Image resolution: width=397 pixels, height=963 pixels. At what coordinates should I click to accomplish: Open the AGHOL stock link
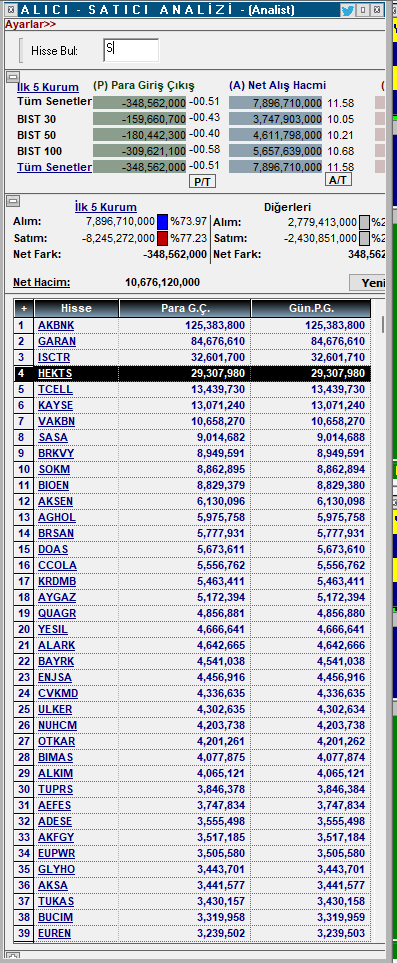(x=57, y=517)
